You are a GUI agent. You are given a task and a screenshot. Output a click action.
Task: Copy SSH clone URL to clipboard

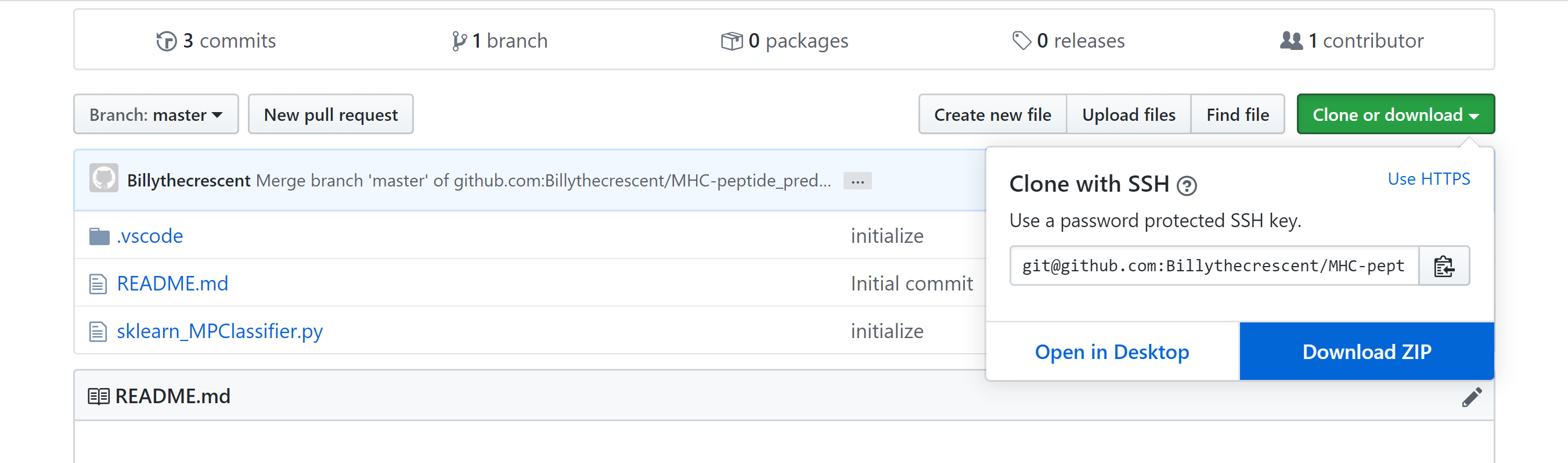click(1444, 265)
